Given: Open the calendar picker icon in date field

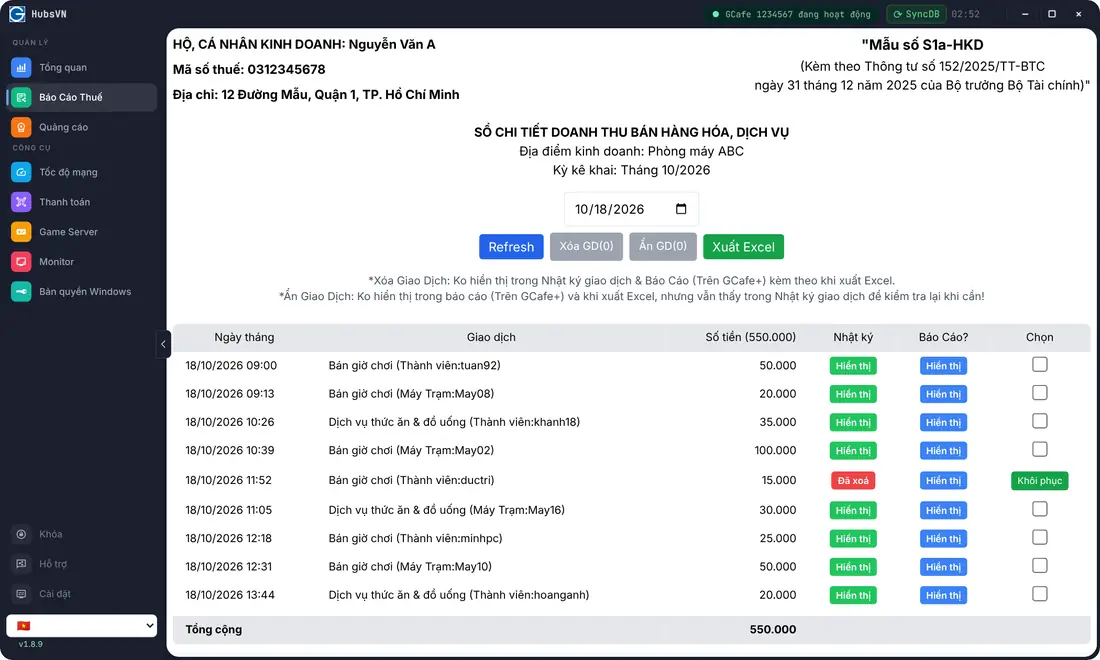Looking at the screenshot, I should click(x=680, y=209).
